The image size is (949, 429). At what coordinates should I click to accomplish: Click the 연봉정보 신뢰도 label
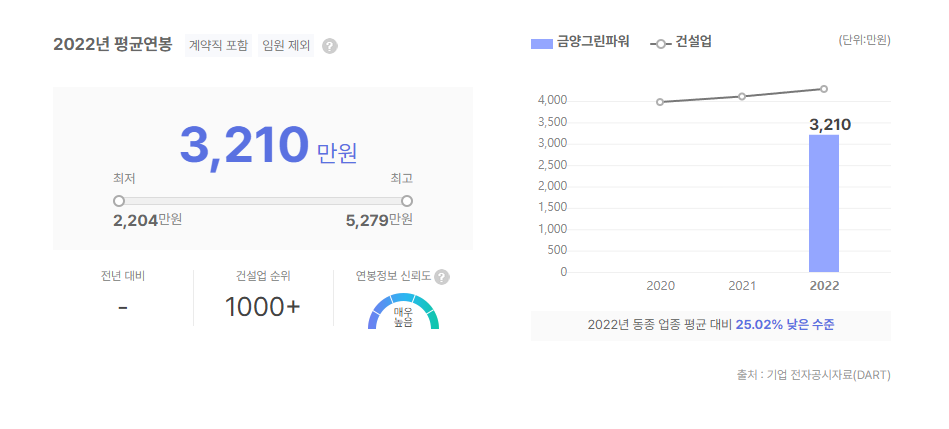click(393, 277)
